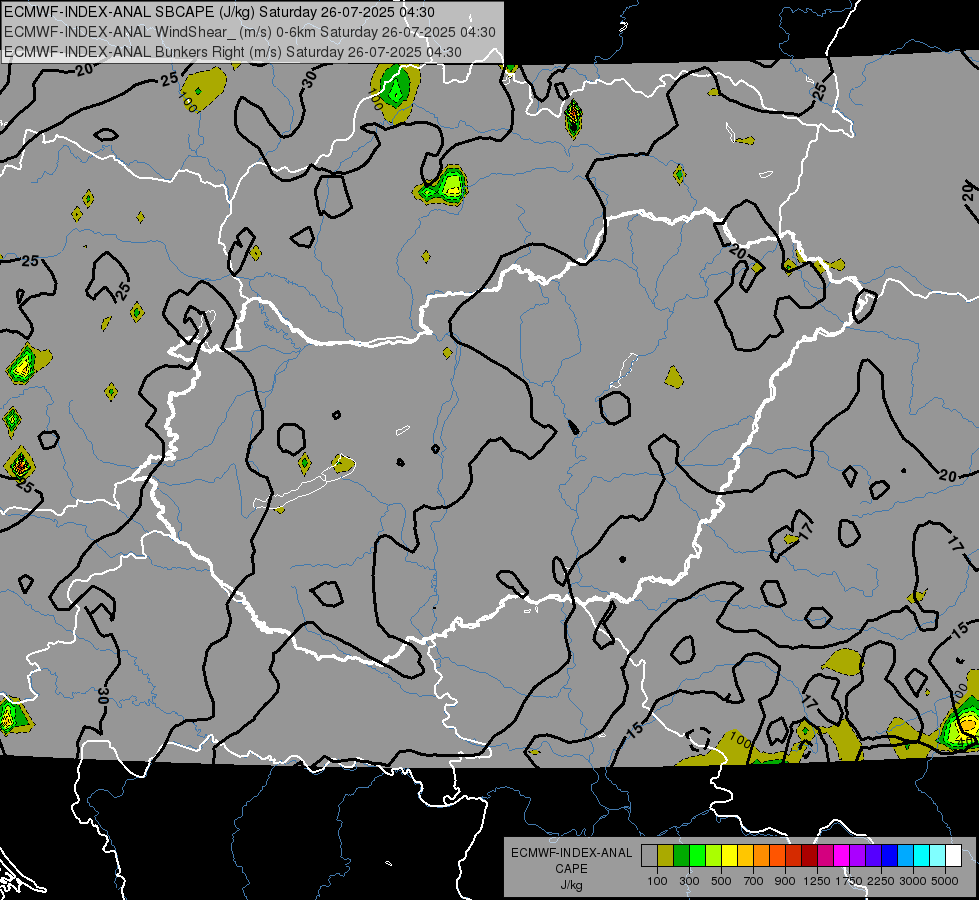Select the orange-red legend swatch
The width and height of the screenshot is (979, 900).
coord(777,856)
